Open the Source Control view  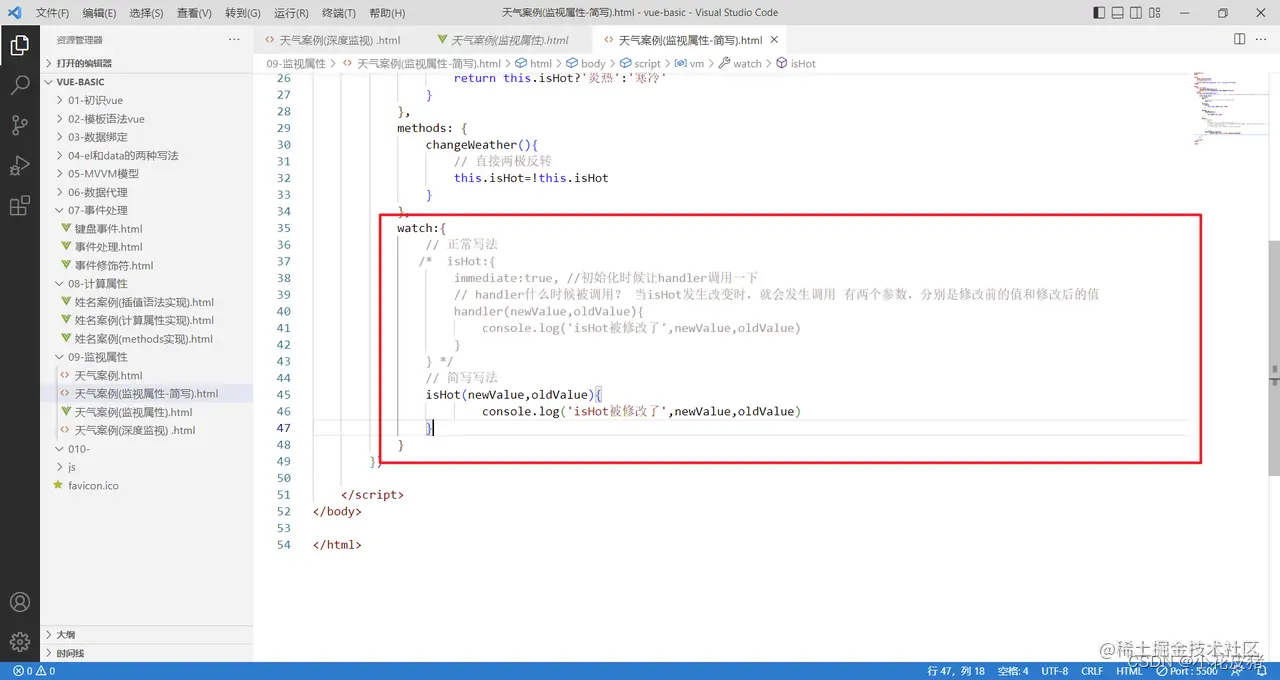pyautogui.click(x=19, y=125)
